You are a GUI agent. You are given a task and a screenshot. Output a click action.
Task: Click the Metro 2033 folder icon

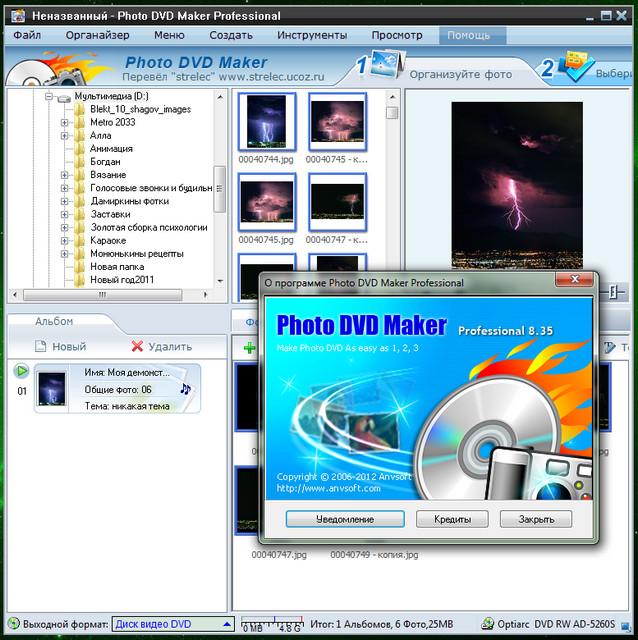79,122
